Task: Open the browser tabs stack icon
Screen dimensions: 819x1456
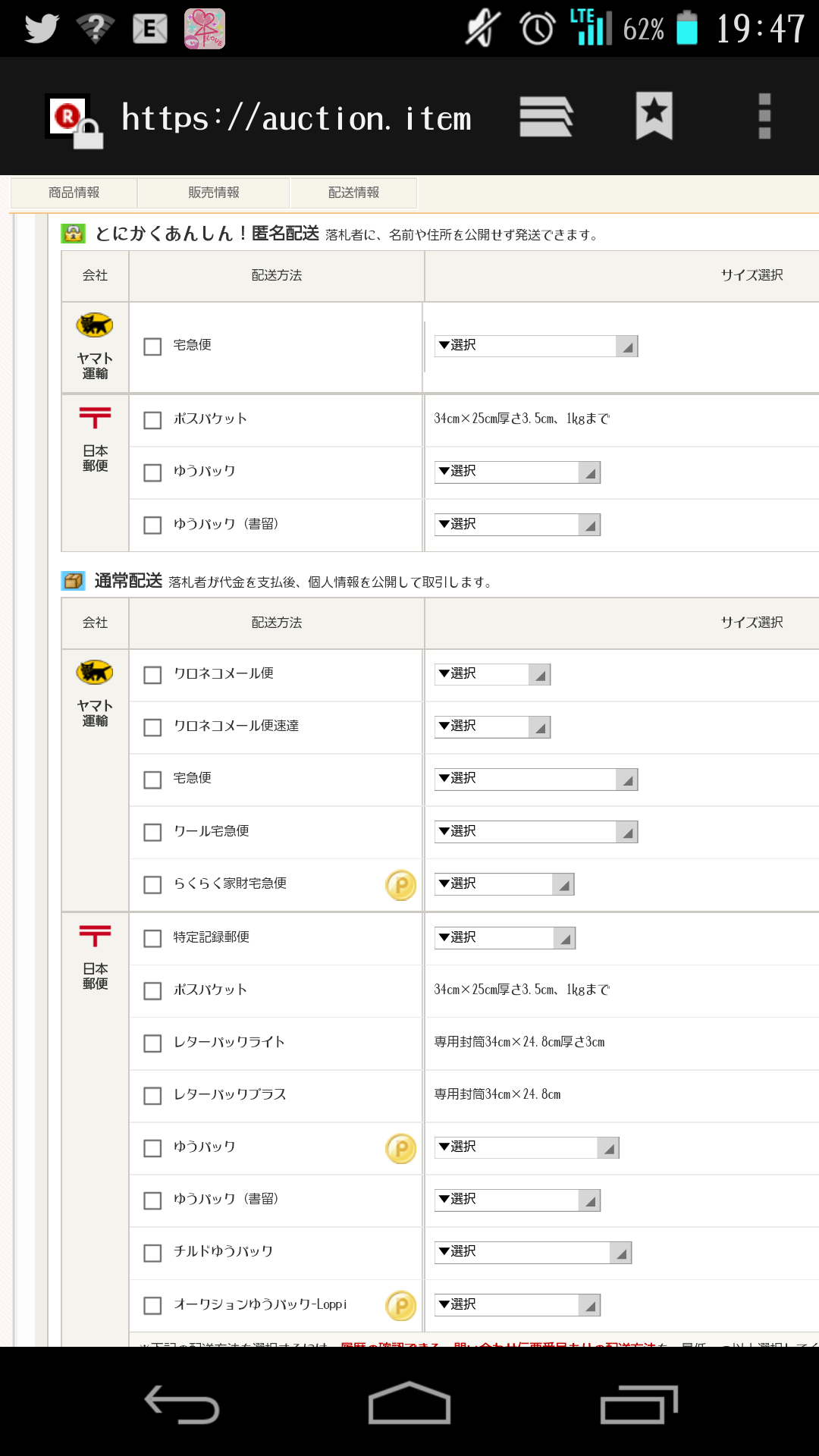Action: [546, 117]
